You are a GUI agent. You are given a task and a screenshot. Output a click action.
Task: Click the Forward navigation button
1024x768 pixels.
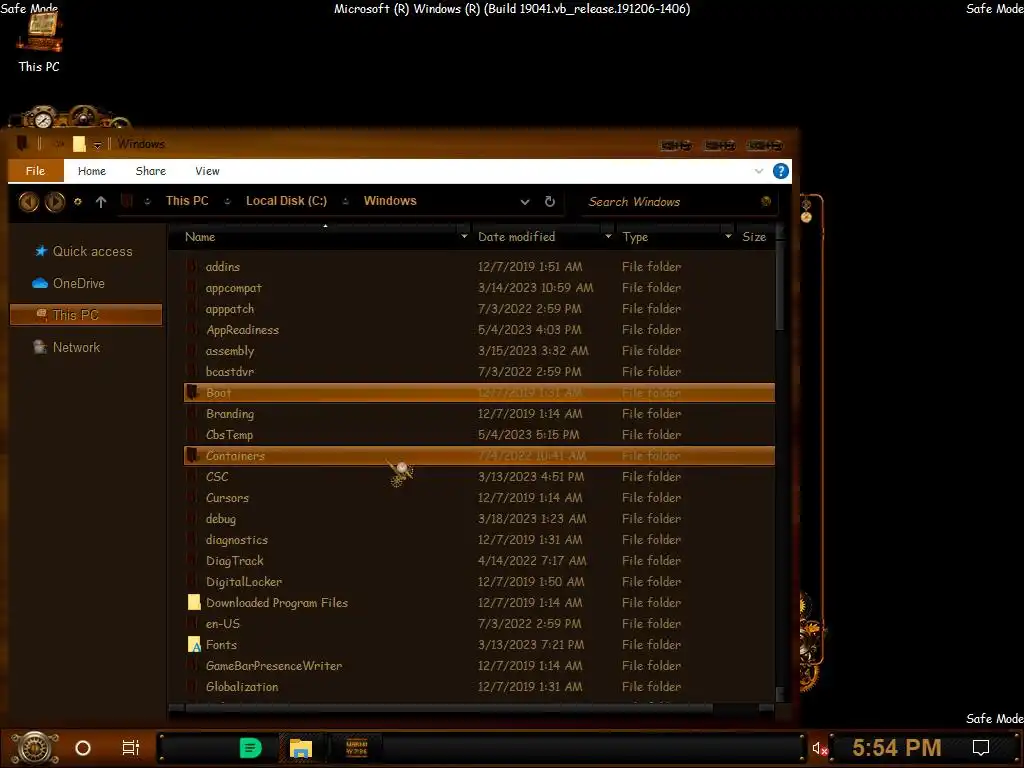point(55,202)
